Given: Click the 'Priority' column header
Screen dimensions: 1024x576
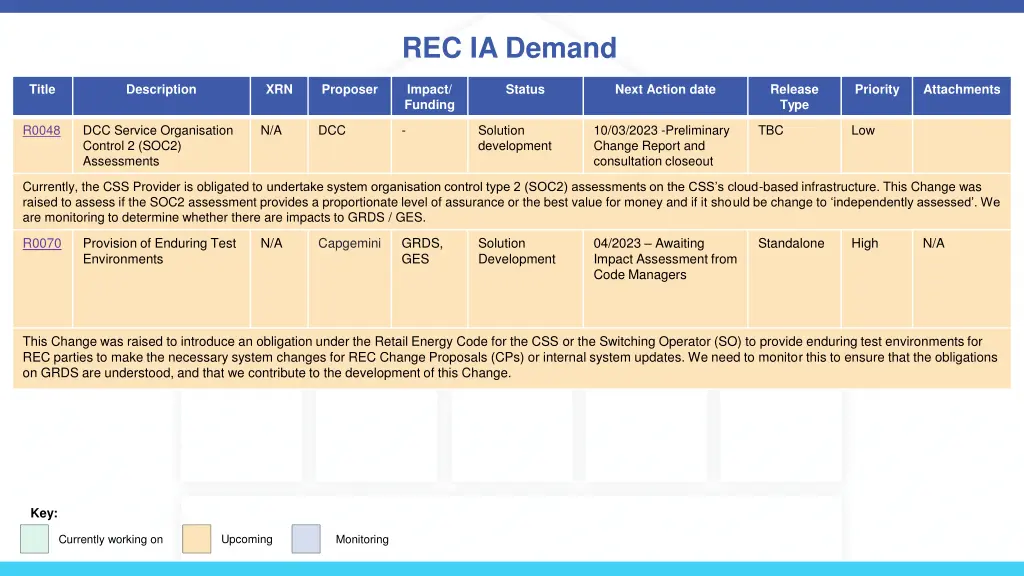Looking at the screenshot, I should point(877,96).
